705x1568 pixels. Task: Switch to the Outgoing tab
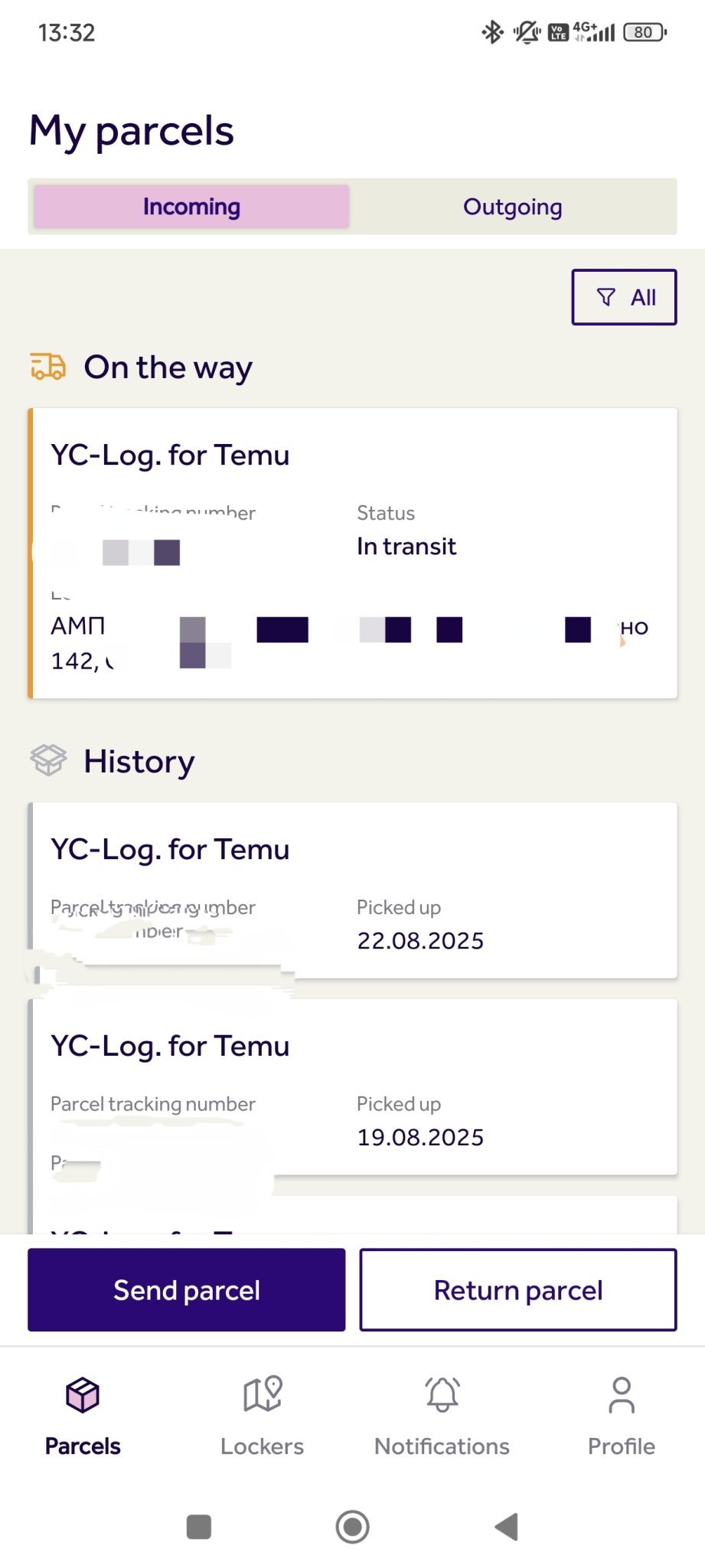pos(513,207)
